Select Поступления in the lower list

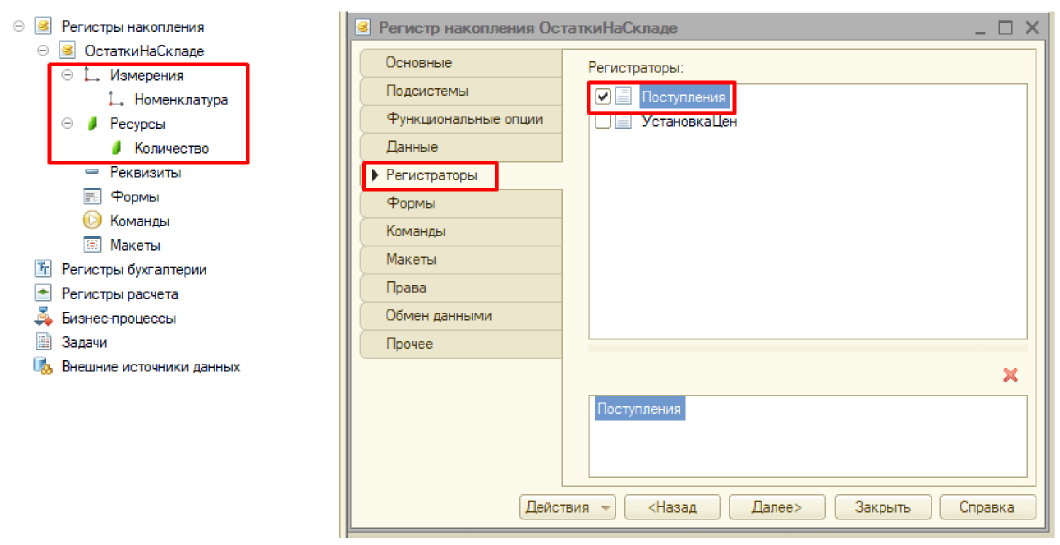[x=639, y=408]
